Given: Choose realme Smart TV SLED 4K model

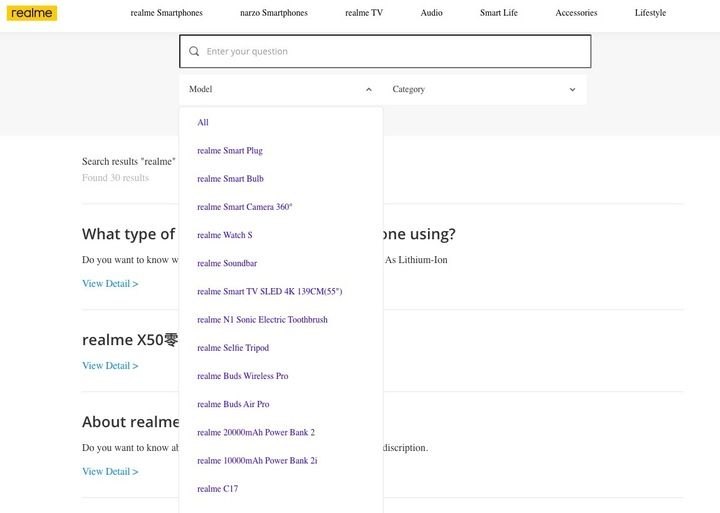Looking at the screenshot, I should pos(270,291).
